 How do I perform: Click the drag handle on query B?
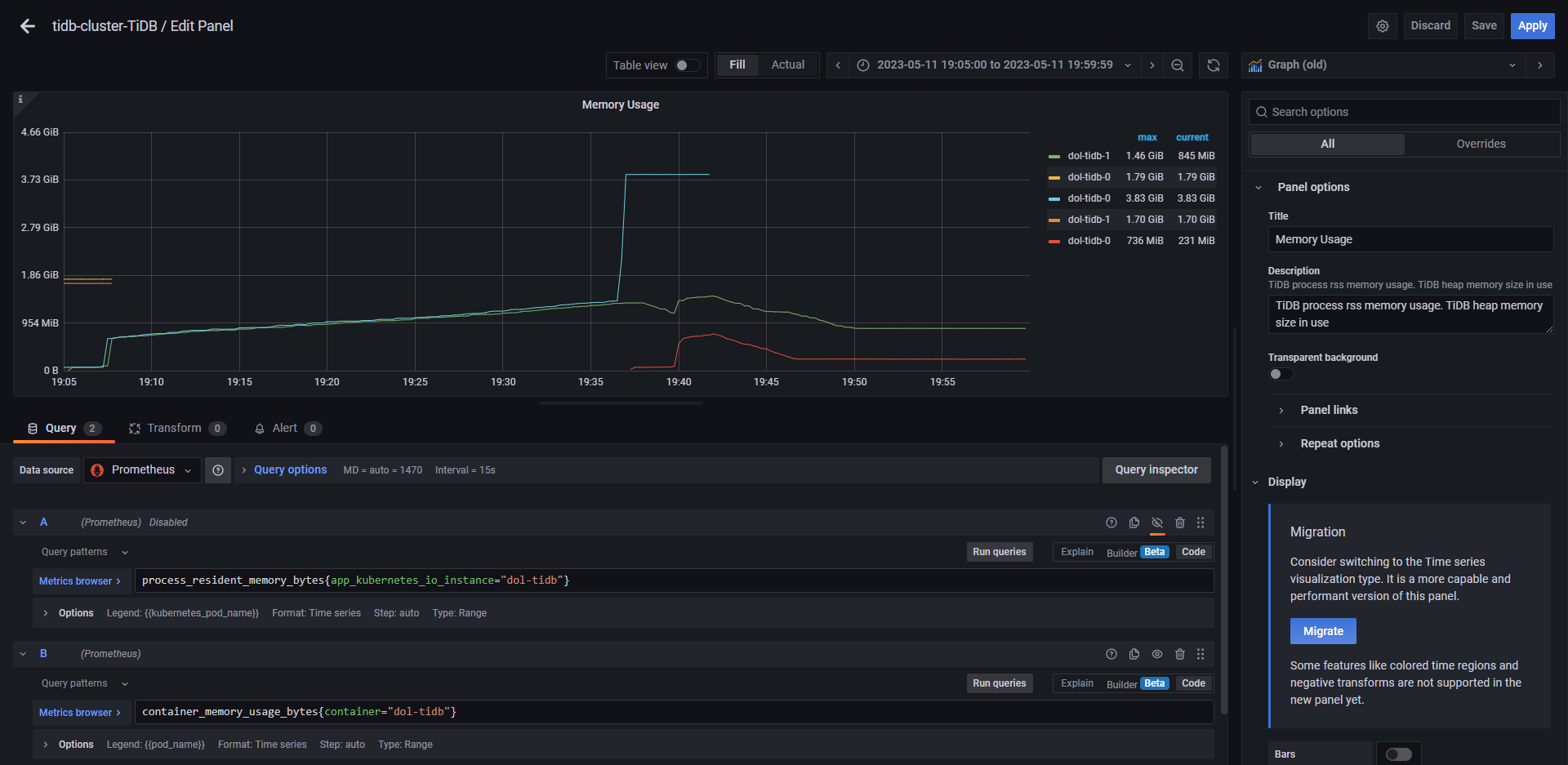(x=1200, y=654)
